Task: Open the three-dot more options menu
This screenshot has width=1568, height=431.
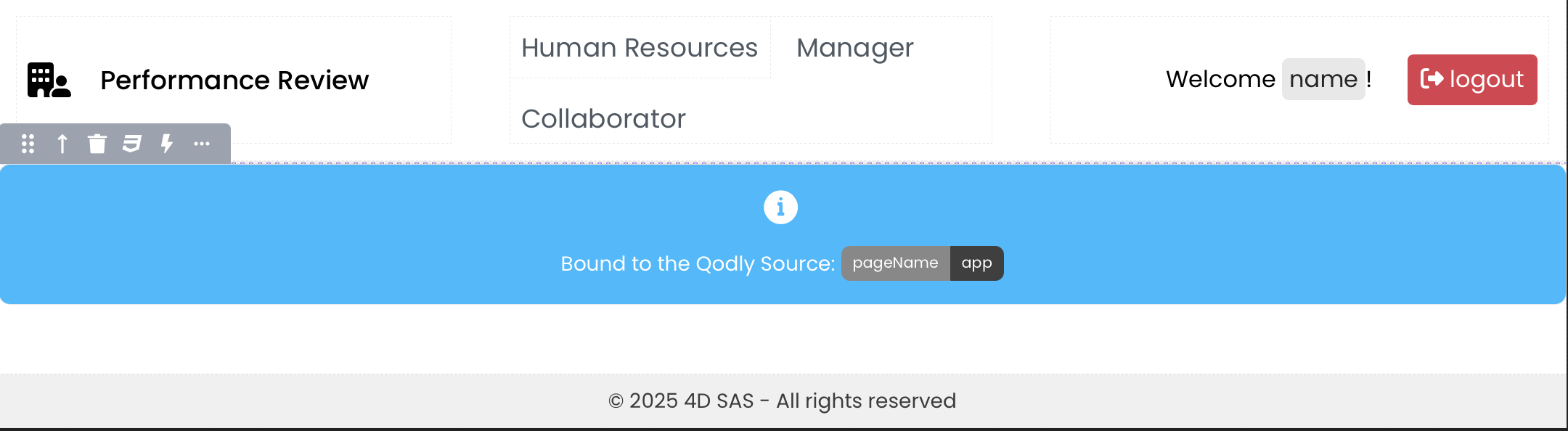Action: [202, 144]
